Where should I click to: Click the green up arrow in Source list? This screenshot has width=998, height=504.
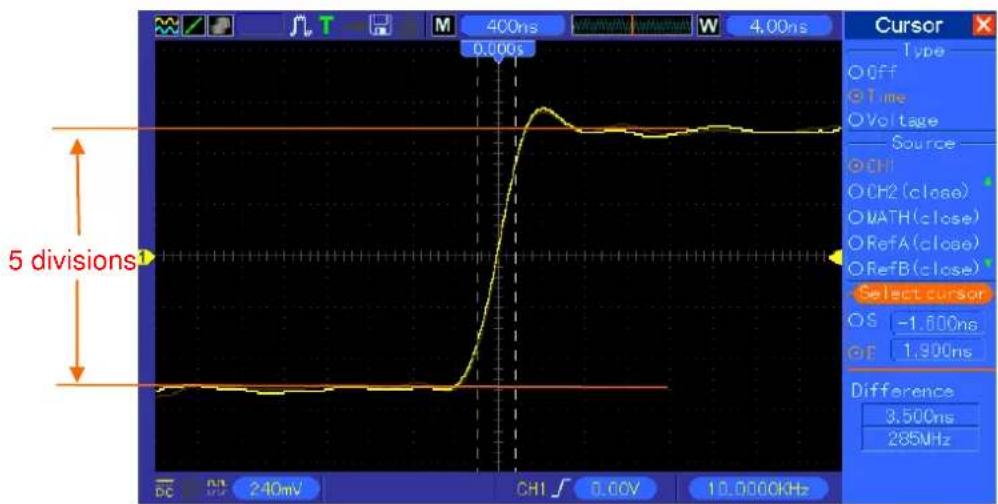click(988, 181)
